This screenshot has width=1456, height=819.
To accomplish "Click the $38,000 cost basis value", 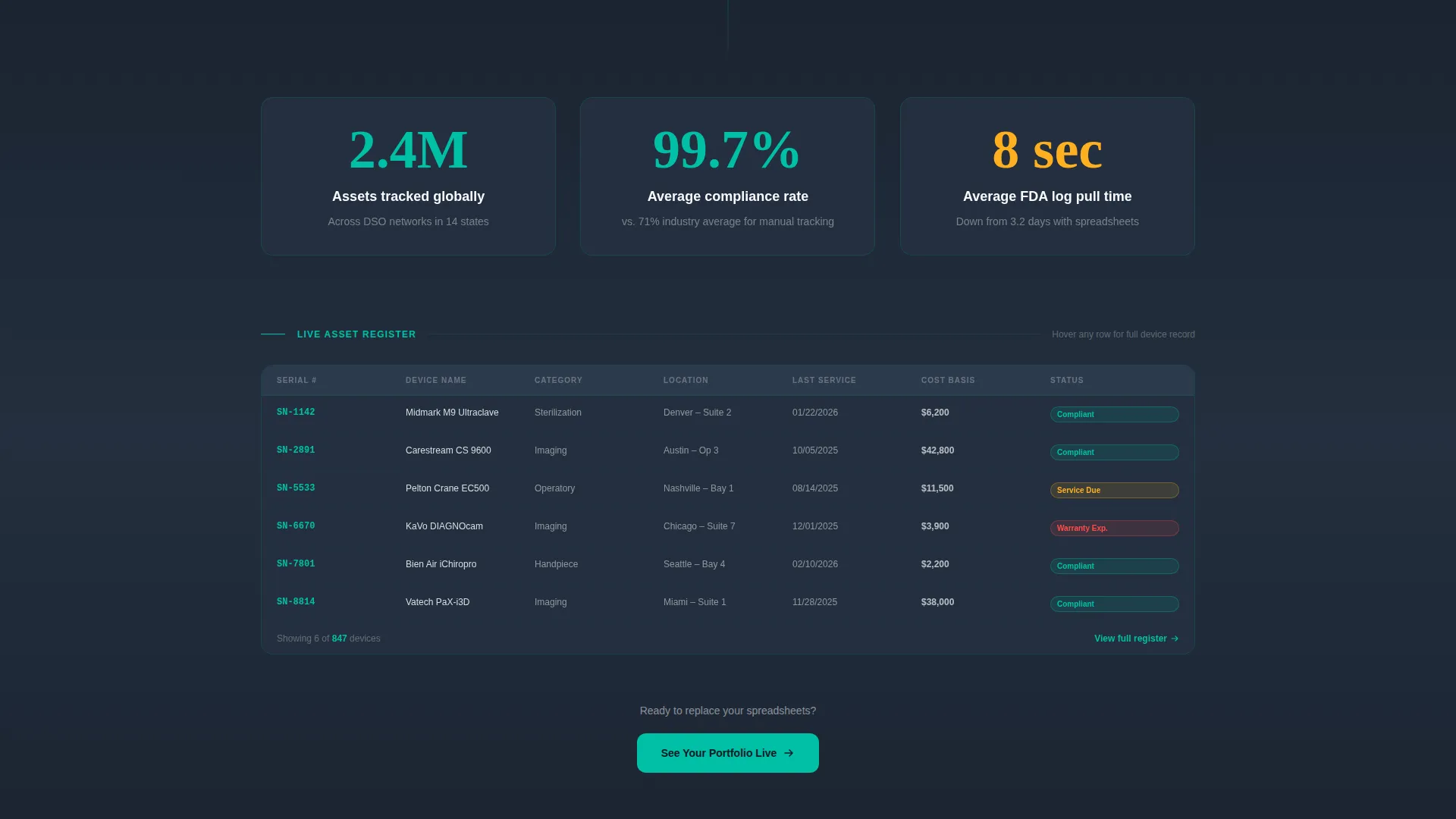I will (x=937, y=602).
